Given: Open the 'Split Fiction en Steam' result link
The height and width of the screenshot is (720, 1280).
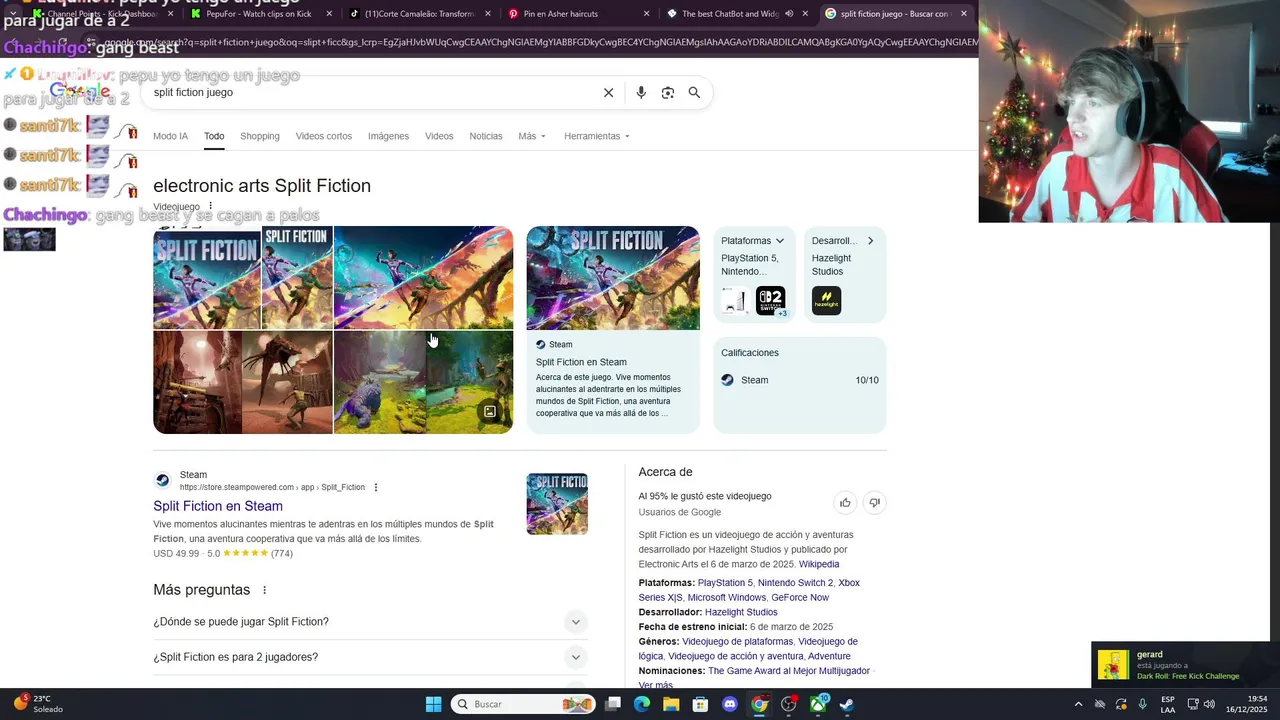Looking at the screenshot, I should (218, 506).
